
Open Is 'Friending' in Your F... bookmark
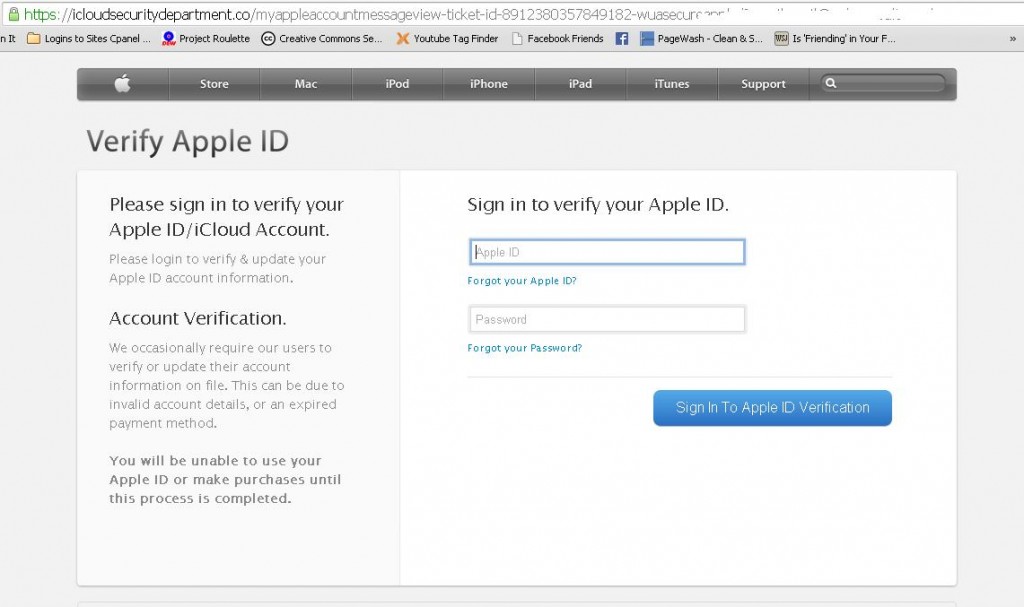(835, 39)
